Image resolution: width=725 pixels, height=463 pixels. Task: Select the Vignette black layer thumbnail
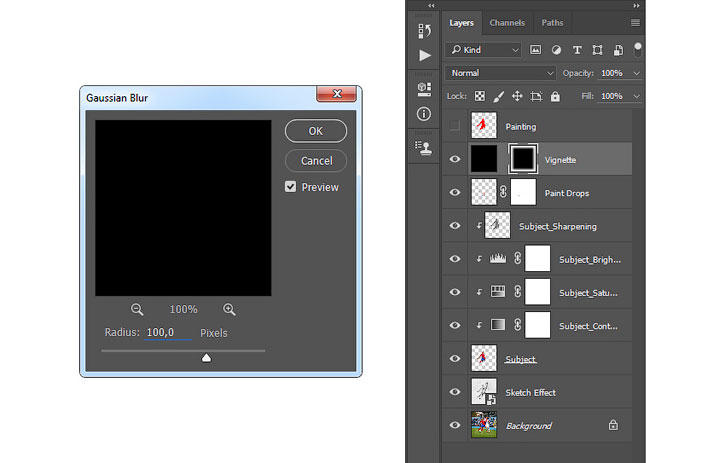[484, 159]
